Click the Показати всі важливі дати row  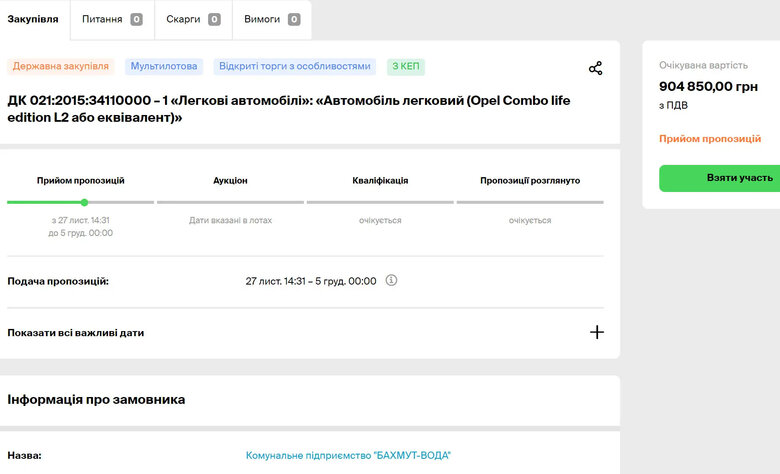tap(76, 332)
